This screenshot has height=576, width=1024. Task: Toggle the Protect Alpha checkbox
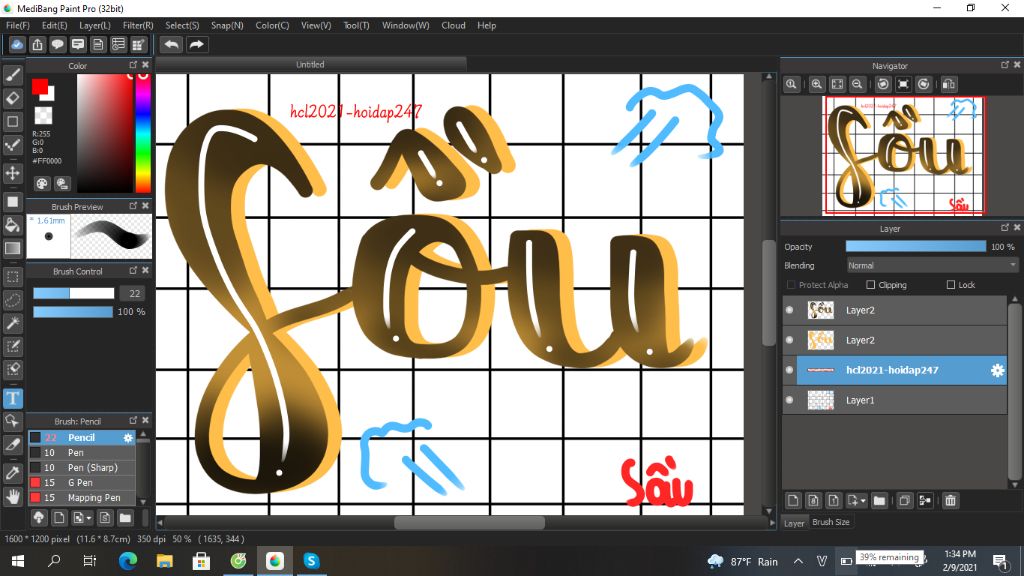tap(791, 285)
